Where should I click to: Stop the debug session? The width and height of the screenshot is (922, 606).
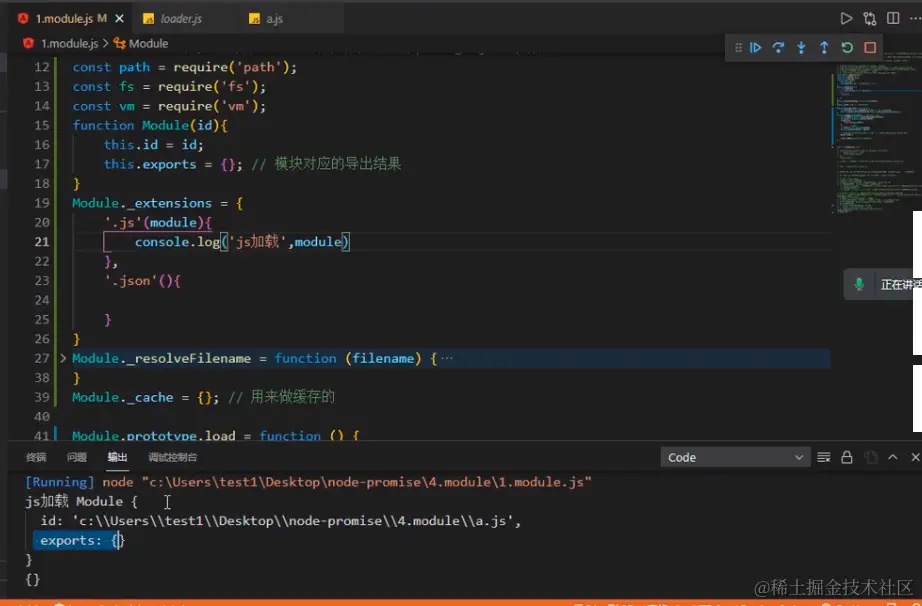(x=870, y=48)
